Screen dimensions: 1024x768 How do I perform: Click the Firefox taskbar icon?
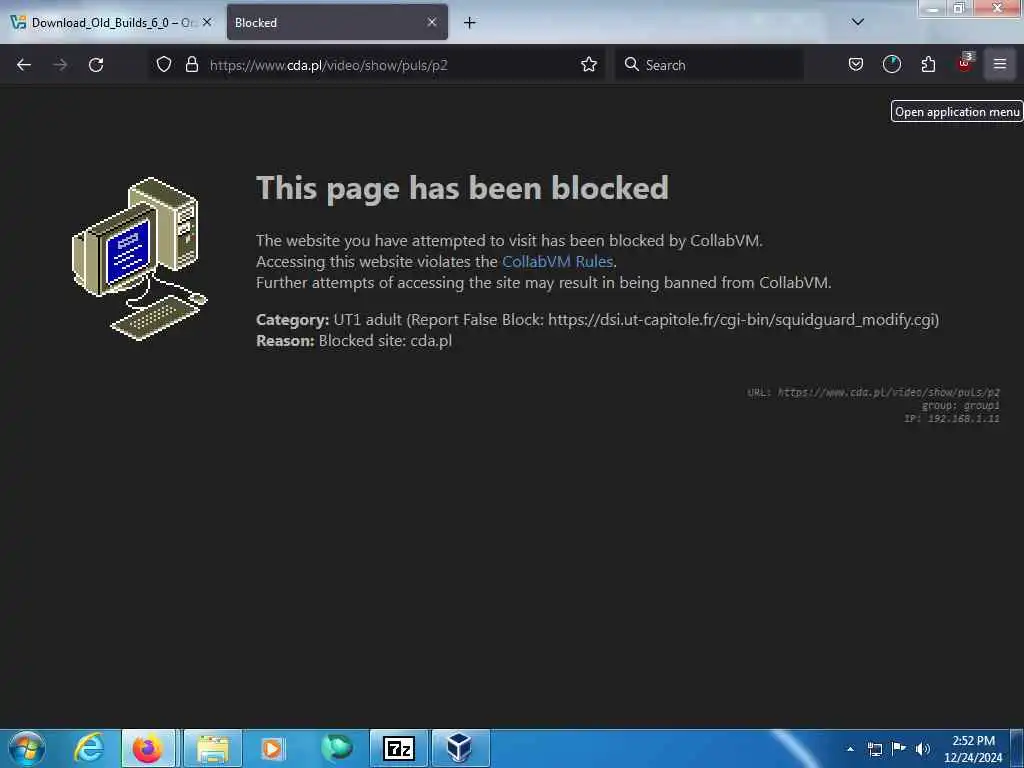point(148,748)
